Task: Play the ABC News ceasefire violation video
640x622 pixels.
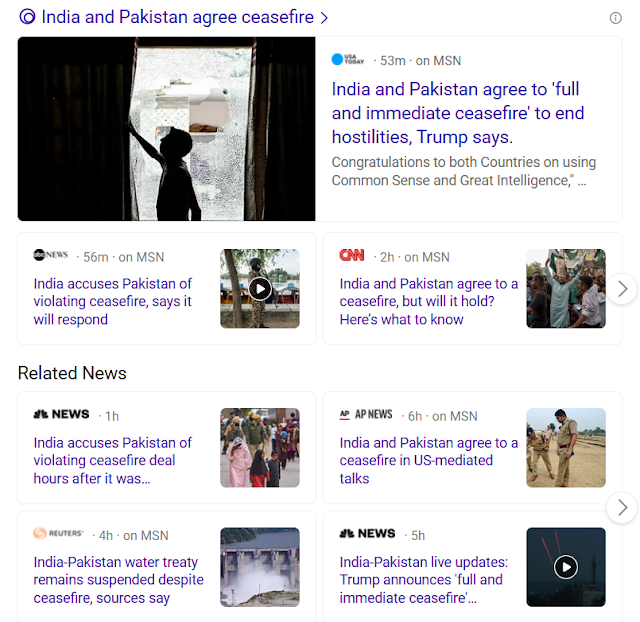Action: [x=260, y=289]
